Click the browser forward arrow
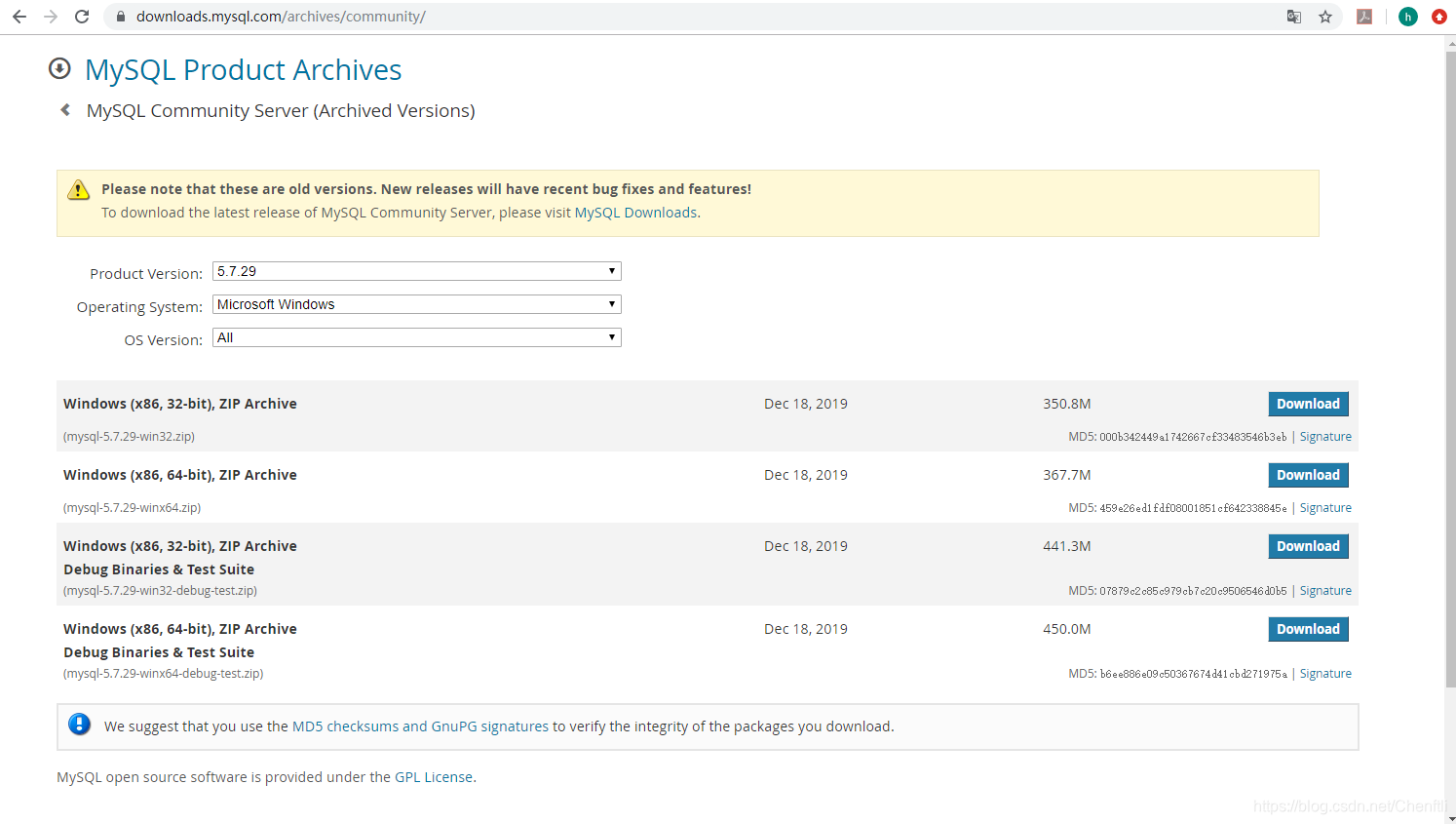Screen dimensions: 1456x824 (x=51, y=17)
